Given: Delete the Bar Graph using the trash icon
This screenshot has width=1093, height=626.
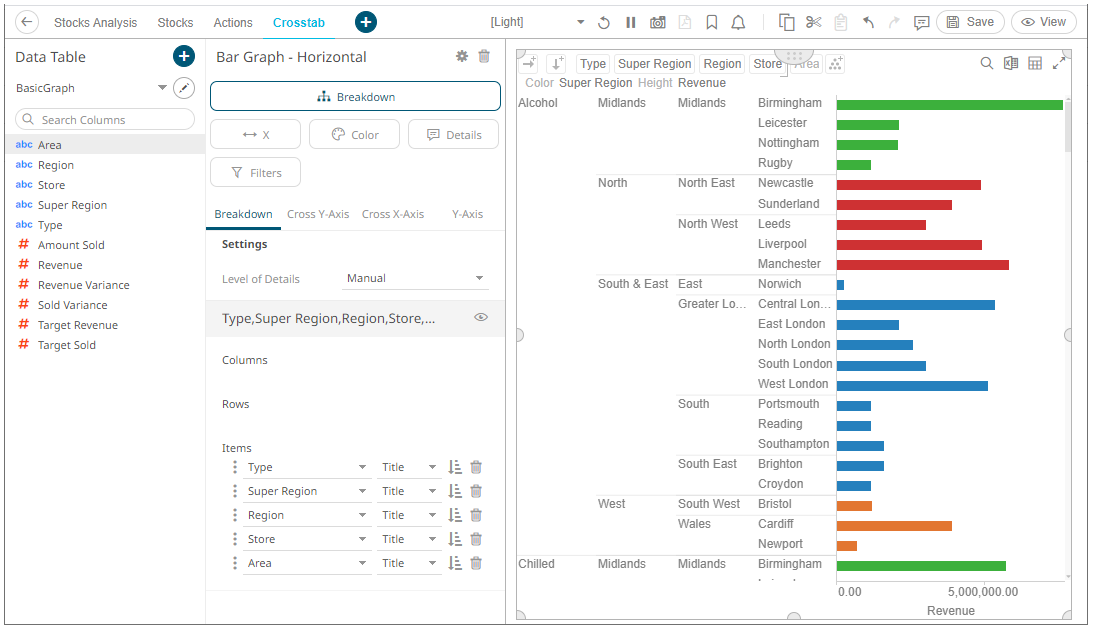Looking at the screenshot, I should (484, 56).
